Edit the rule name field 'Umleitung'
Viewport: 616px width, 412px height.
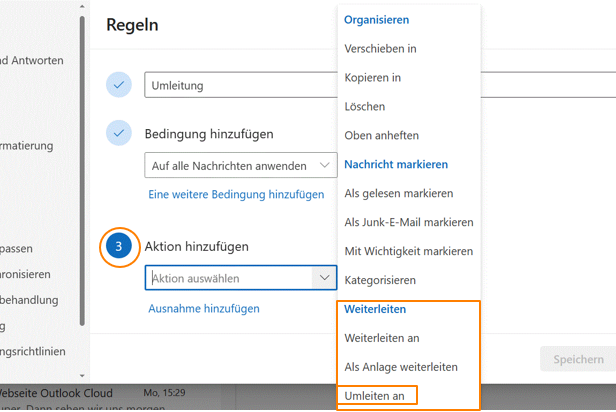(x=240, y=85)
